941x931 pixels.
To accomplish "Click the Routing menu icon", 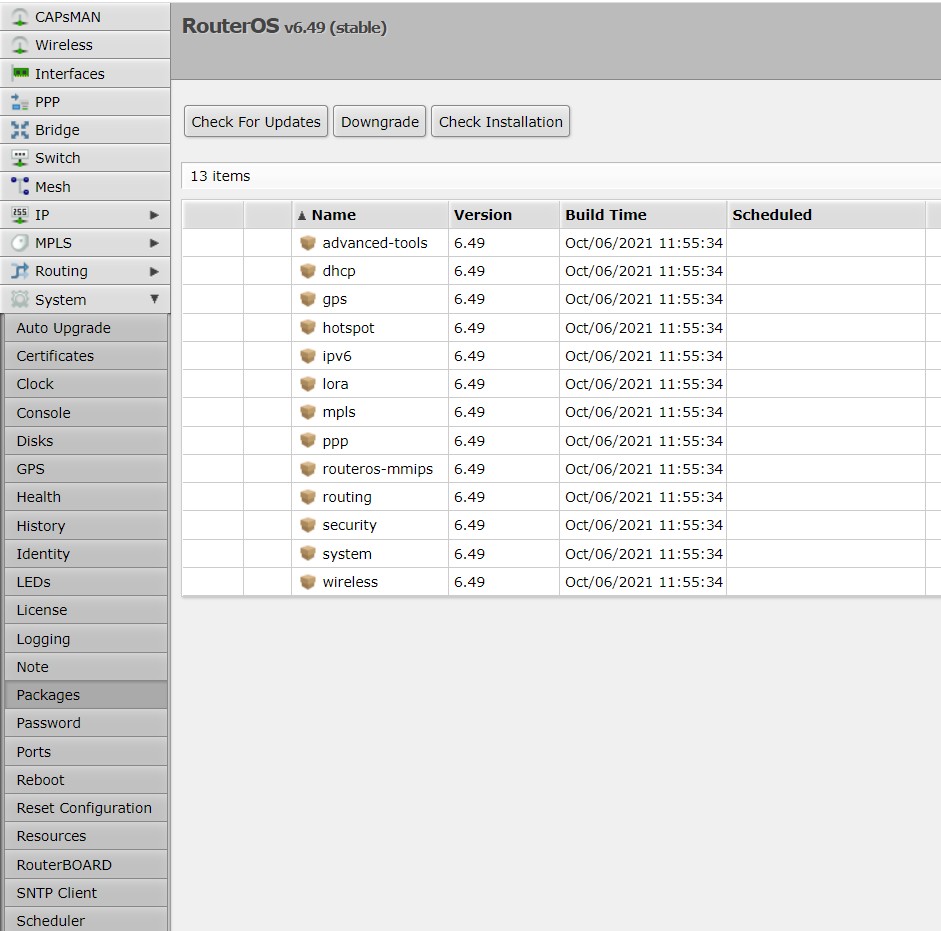I will 20,271.
